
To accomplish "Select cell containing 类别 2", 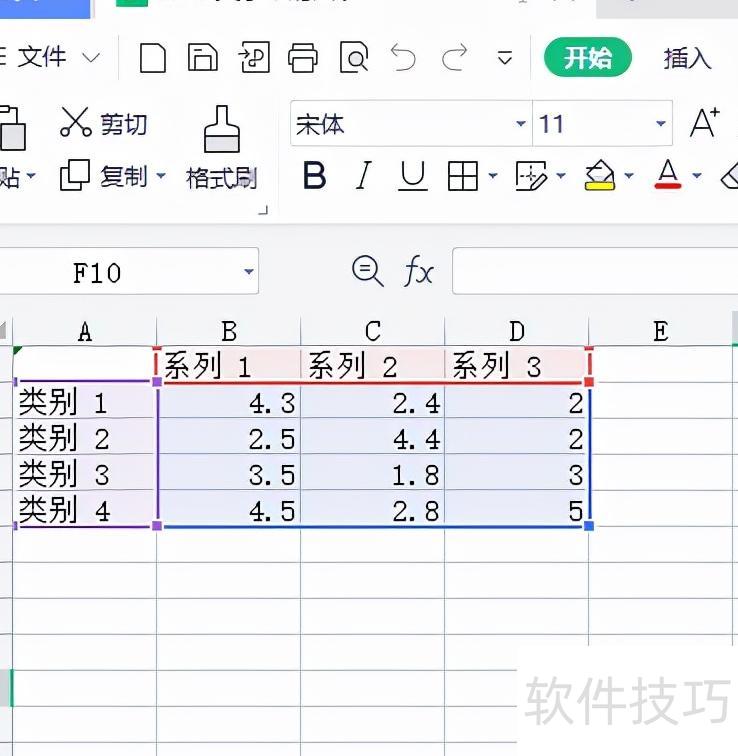I will [x=85, y=436].
